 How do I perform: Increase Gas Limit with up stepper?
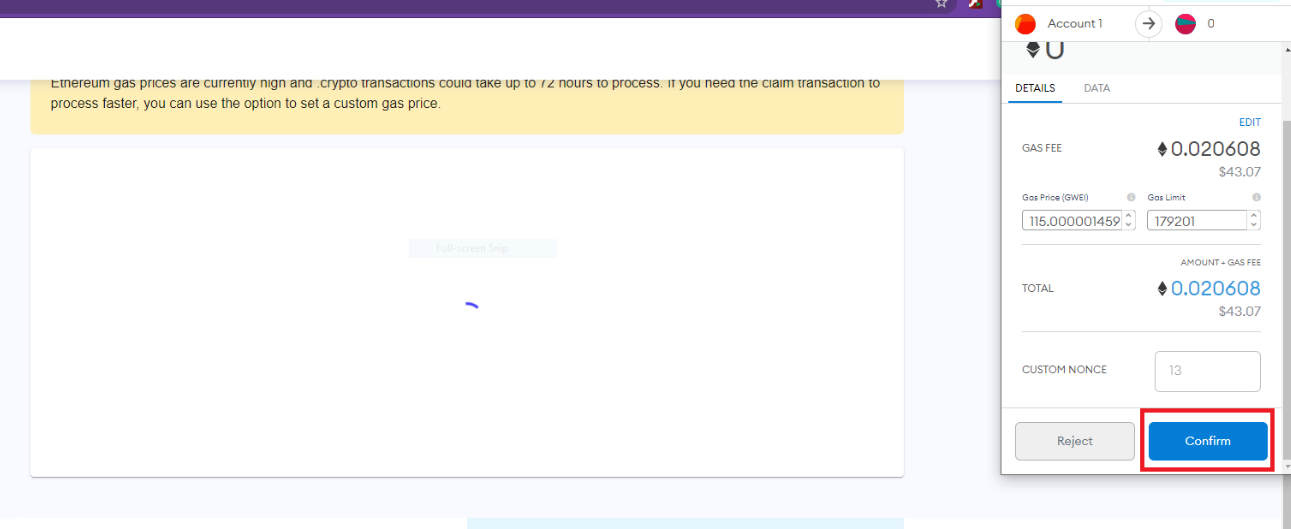tap(1254, 215)
